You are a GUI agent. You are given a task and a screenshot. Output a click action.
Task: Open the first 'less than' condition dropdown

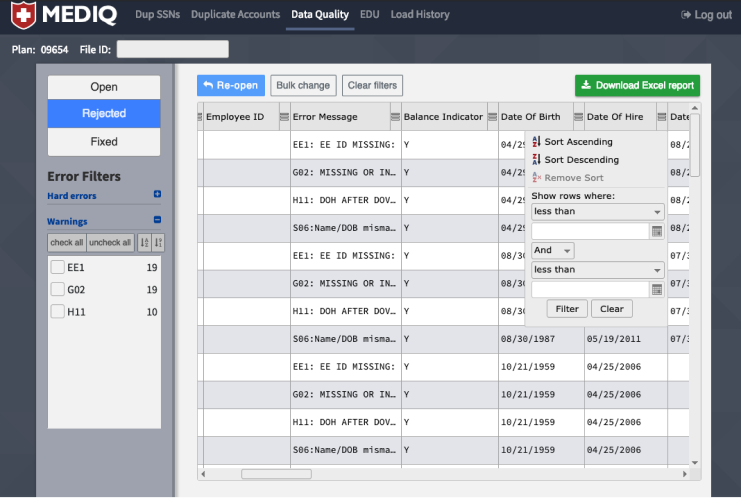click(597, 212)
